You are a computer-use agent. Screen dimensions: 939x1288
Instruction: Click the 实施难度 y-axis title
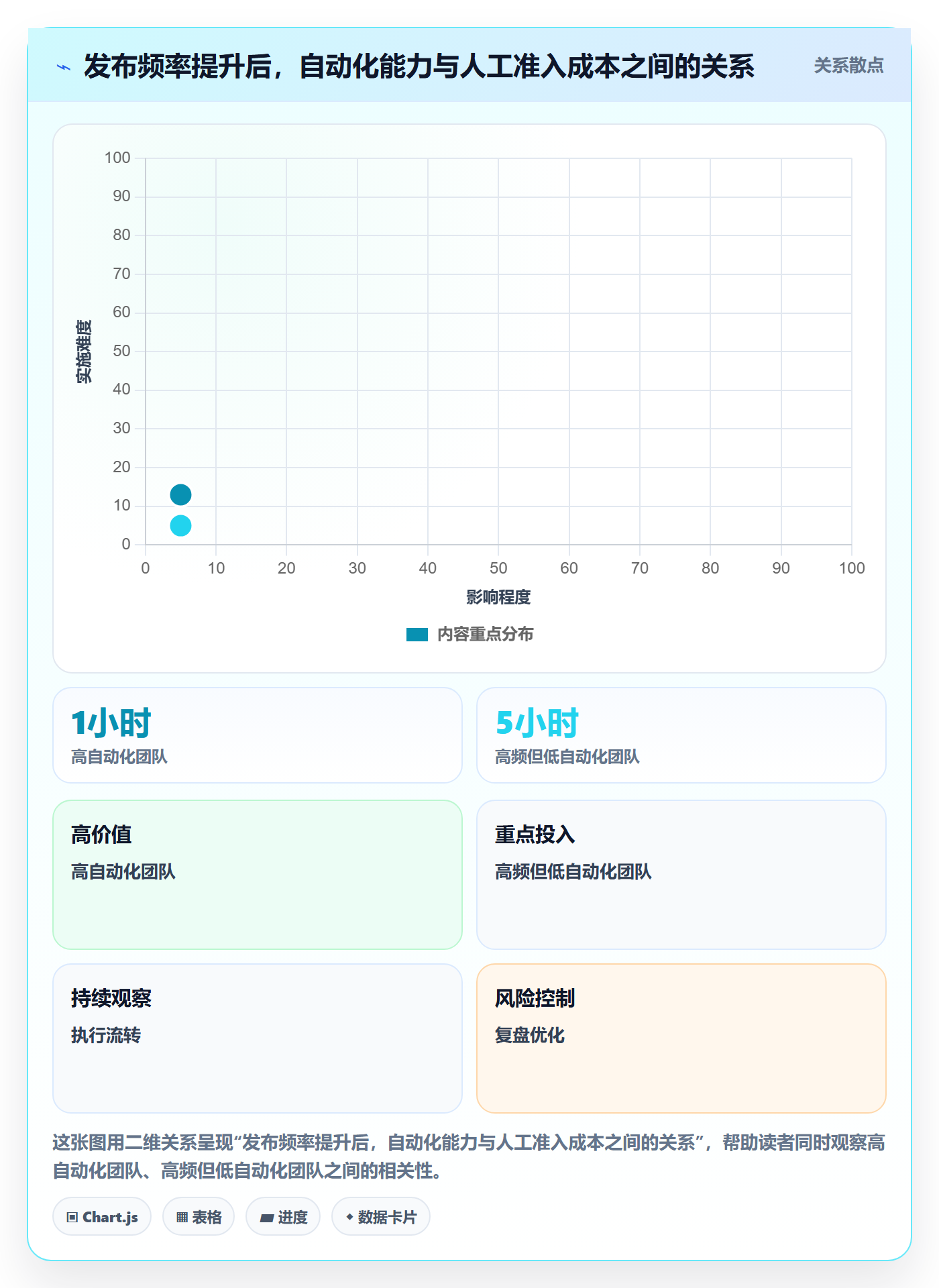pos(84,352)
